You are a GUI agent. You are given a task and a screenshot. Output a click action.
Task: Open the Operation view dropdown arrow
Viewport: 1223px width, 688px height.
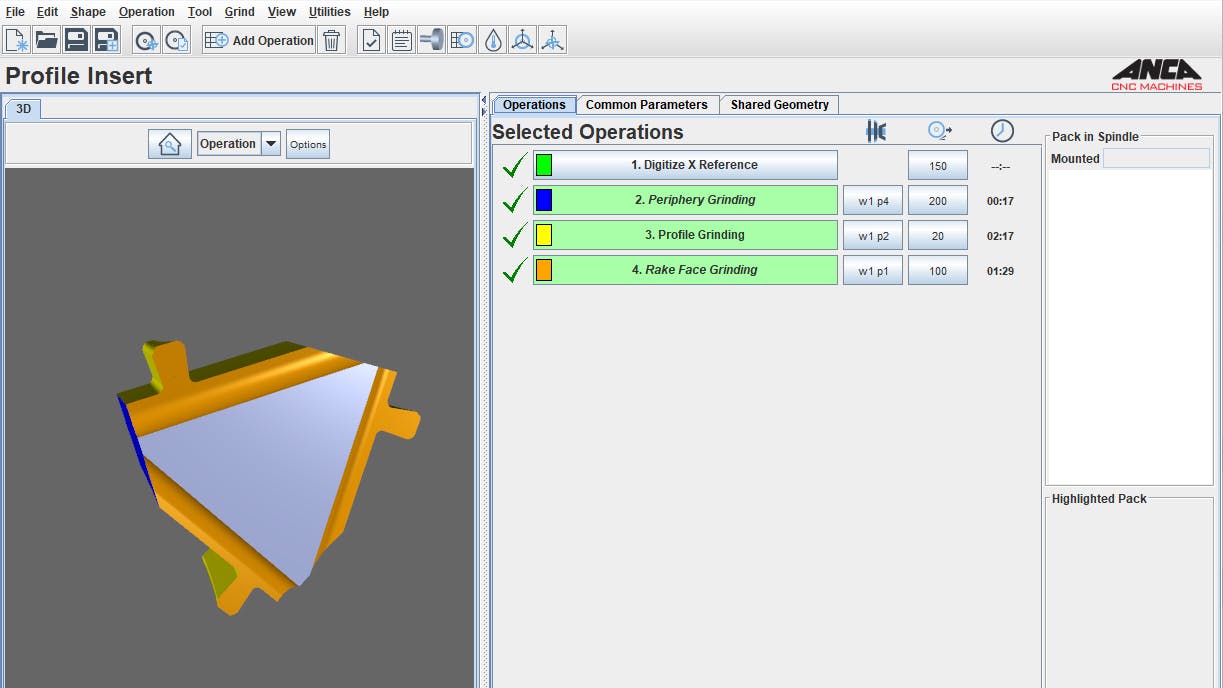tap(271, 144)
